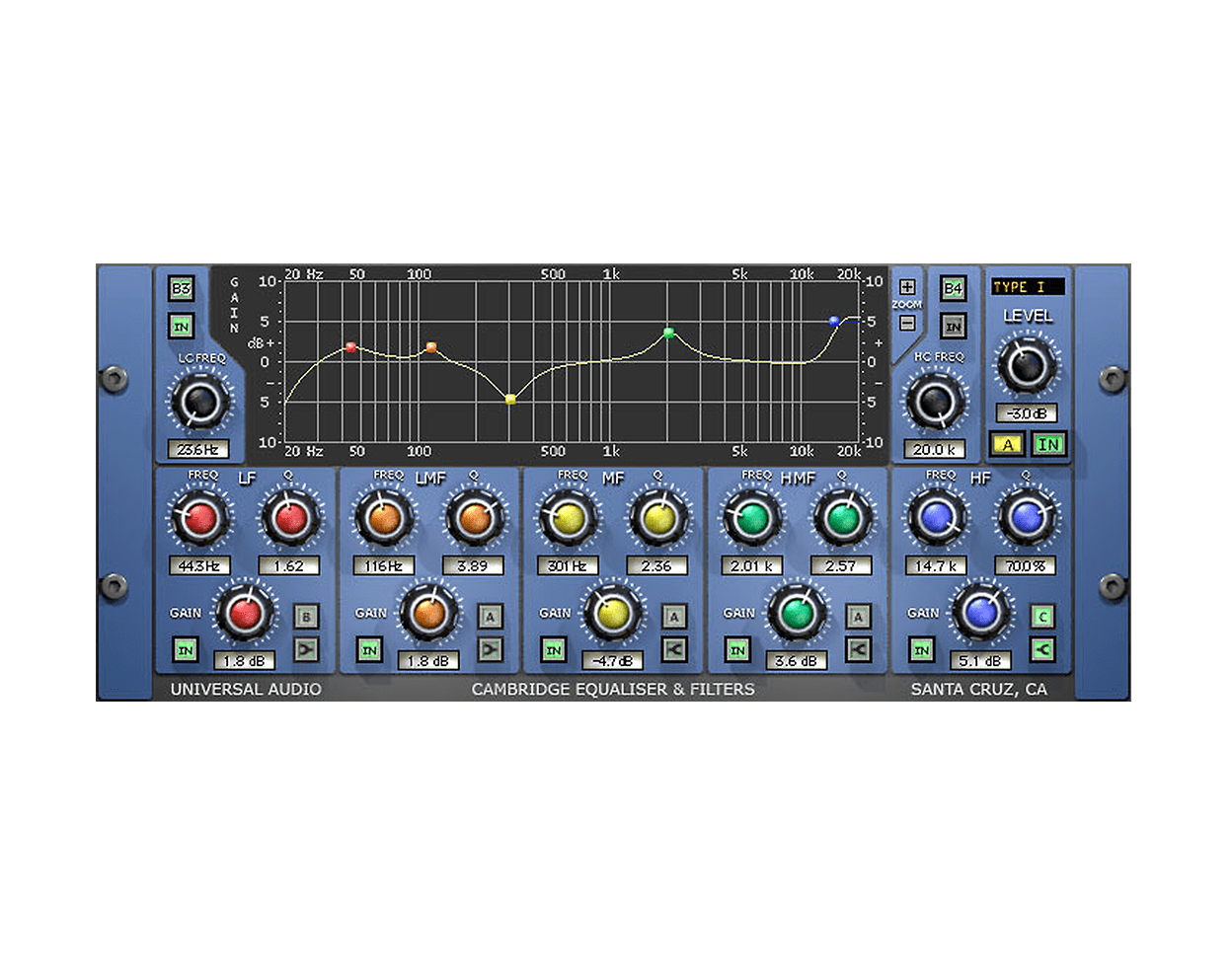Screen dimensions: 1232x967
Task: Click the MF gain -4.7 dB field
Action: click(x=613, y=661)
